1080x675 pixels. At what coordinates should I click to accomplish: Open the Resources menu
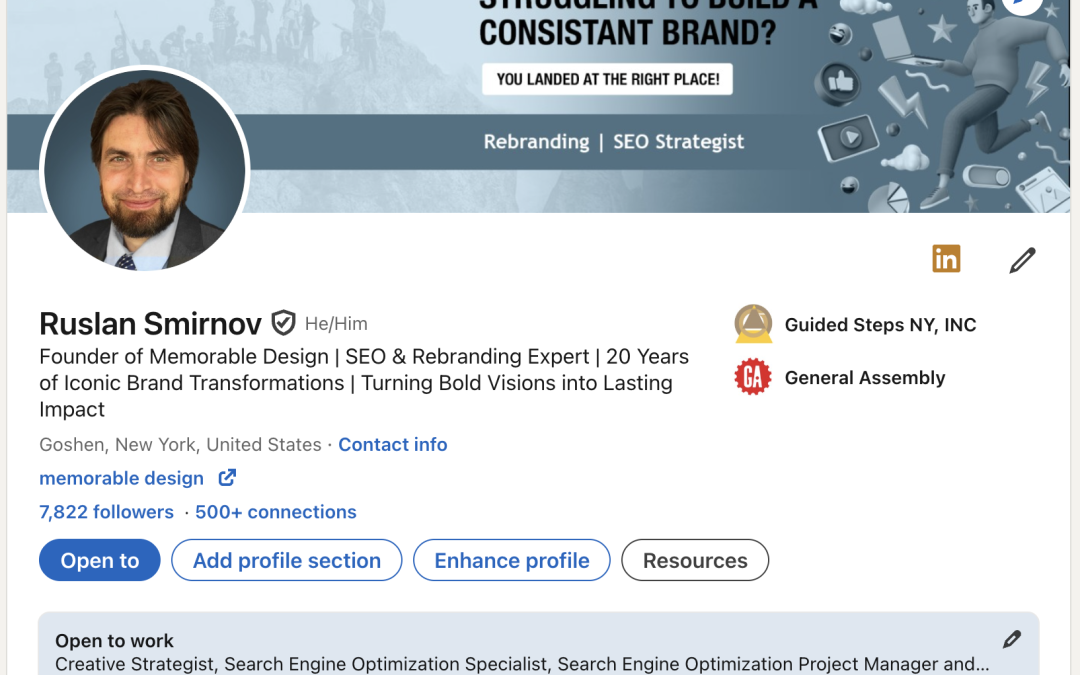694,560
